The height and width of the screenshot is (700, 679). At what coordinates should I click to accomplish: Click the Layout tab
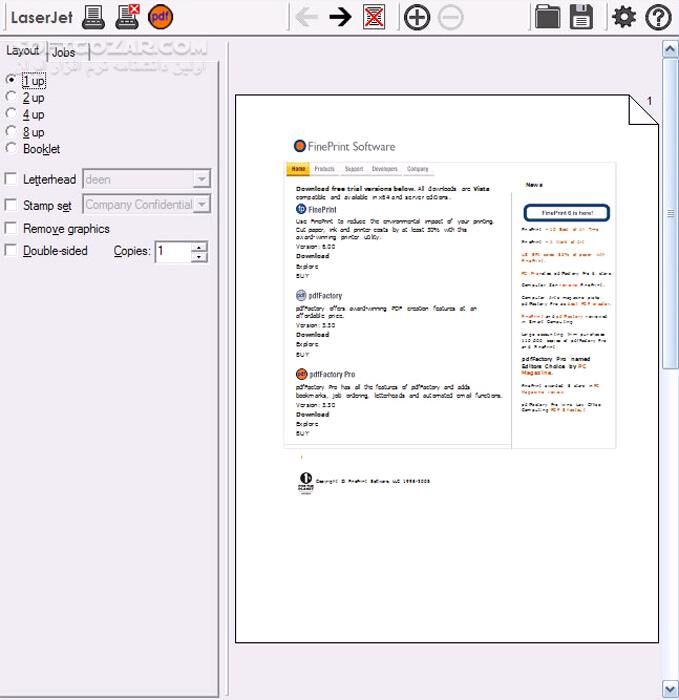pyautogui.click(x=22, y=51)
